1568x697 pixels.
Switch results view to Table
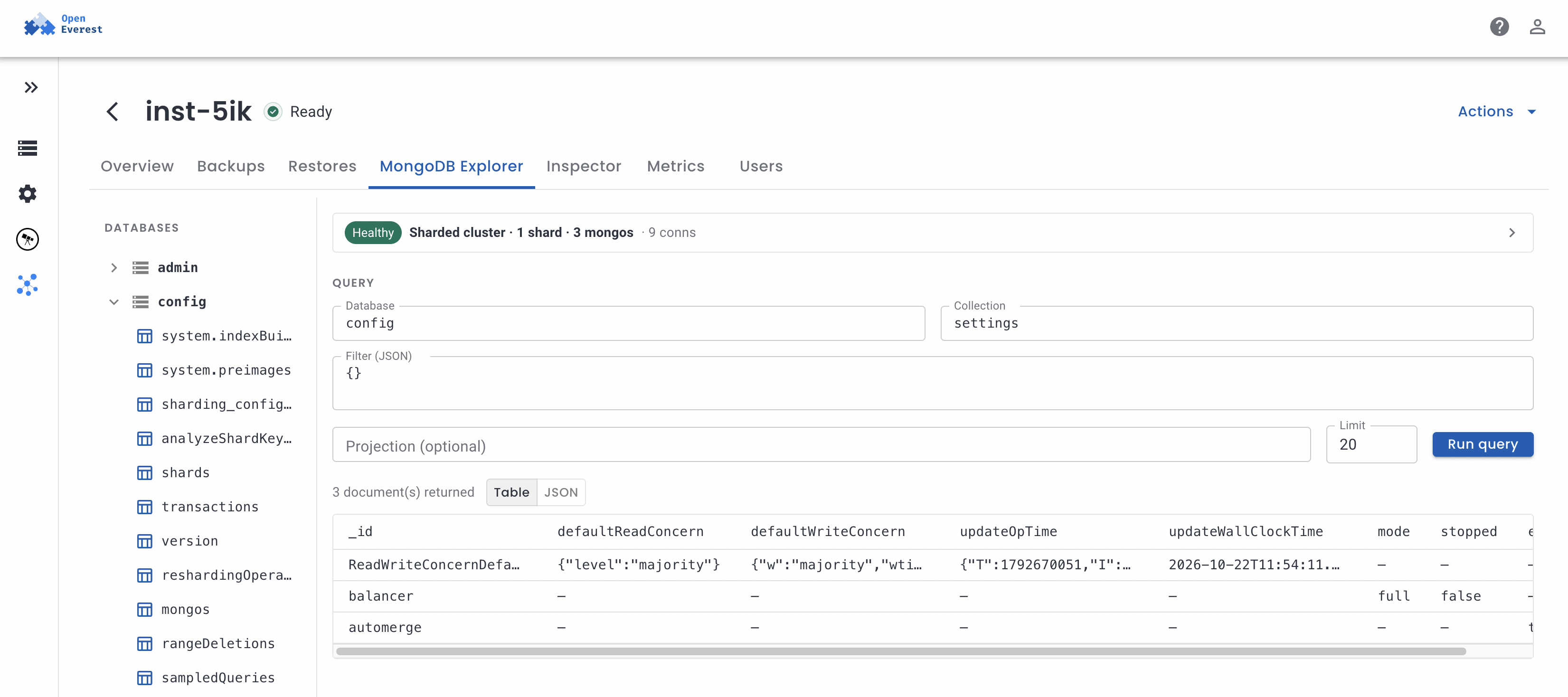(511, 492)
